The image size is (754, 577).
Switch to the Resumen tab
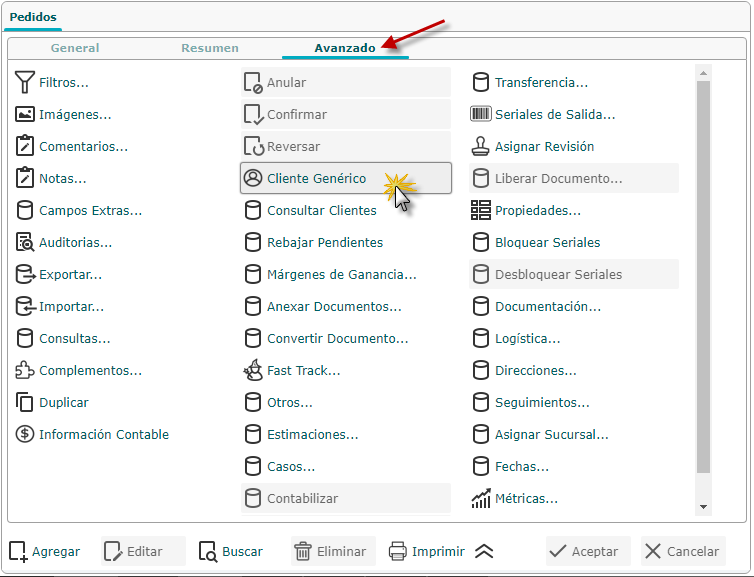210,48
